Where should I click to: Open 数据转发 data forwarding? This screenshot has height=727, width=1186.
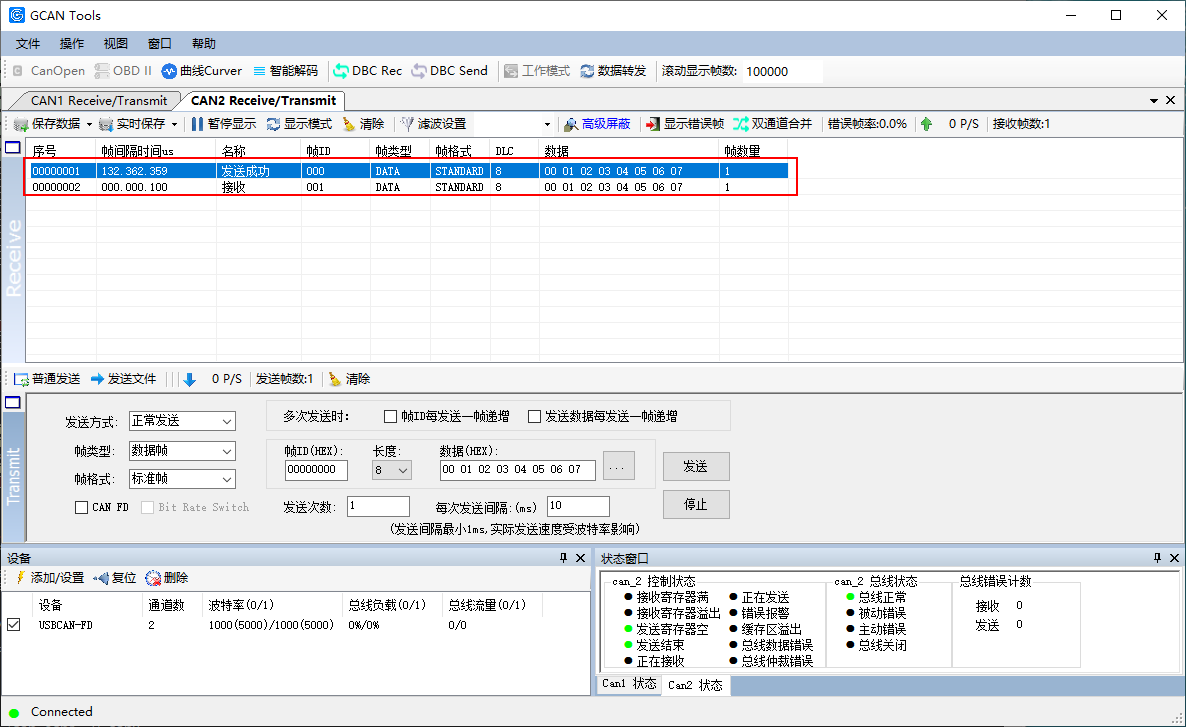[613, 71]
